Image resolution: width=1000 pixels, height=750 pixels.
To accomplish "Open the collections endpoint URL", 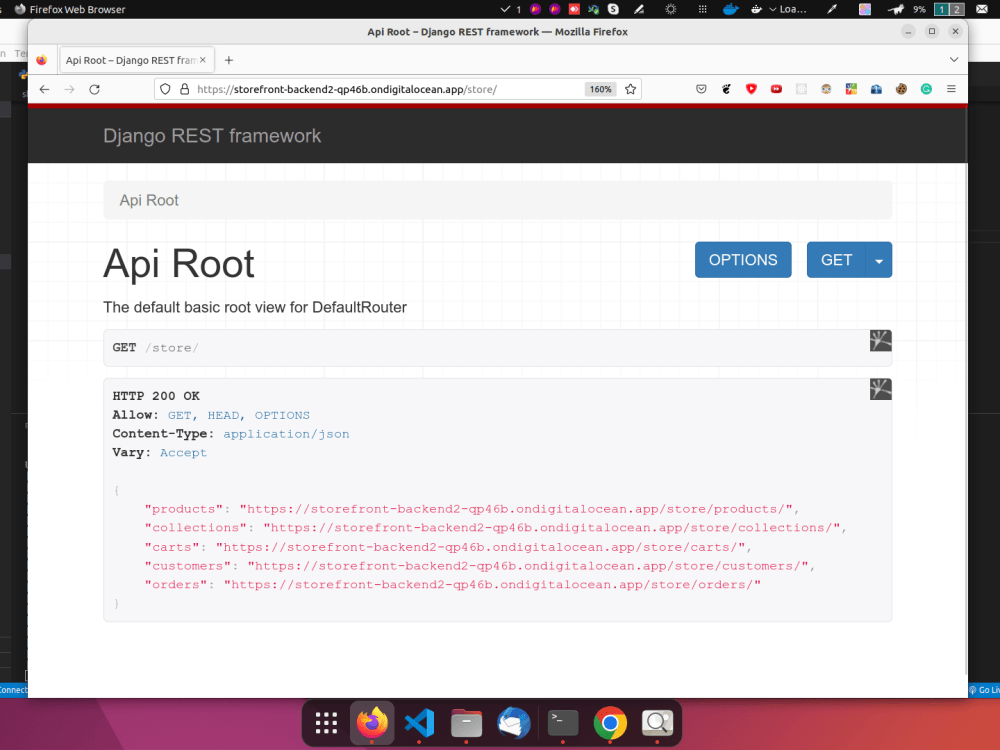I will pyautogui.click(x=552, y=527).
